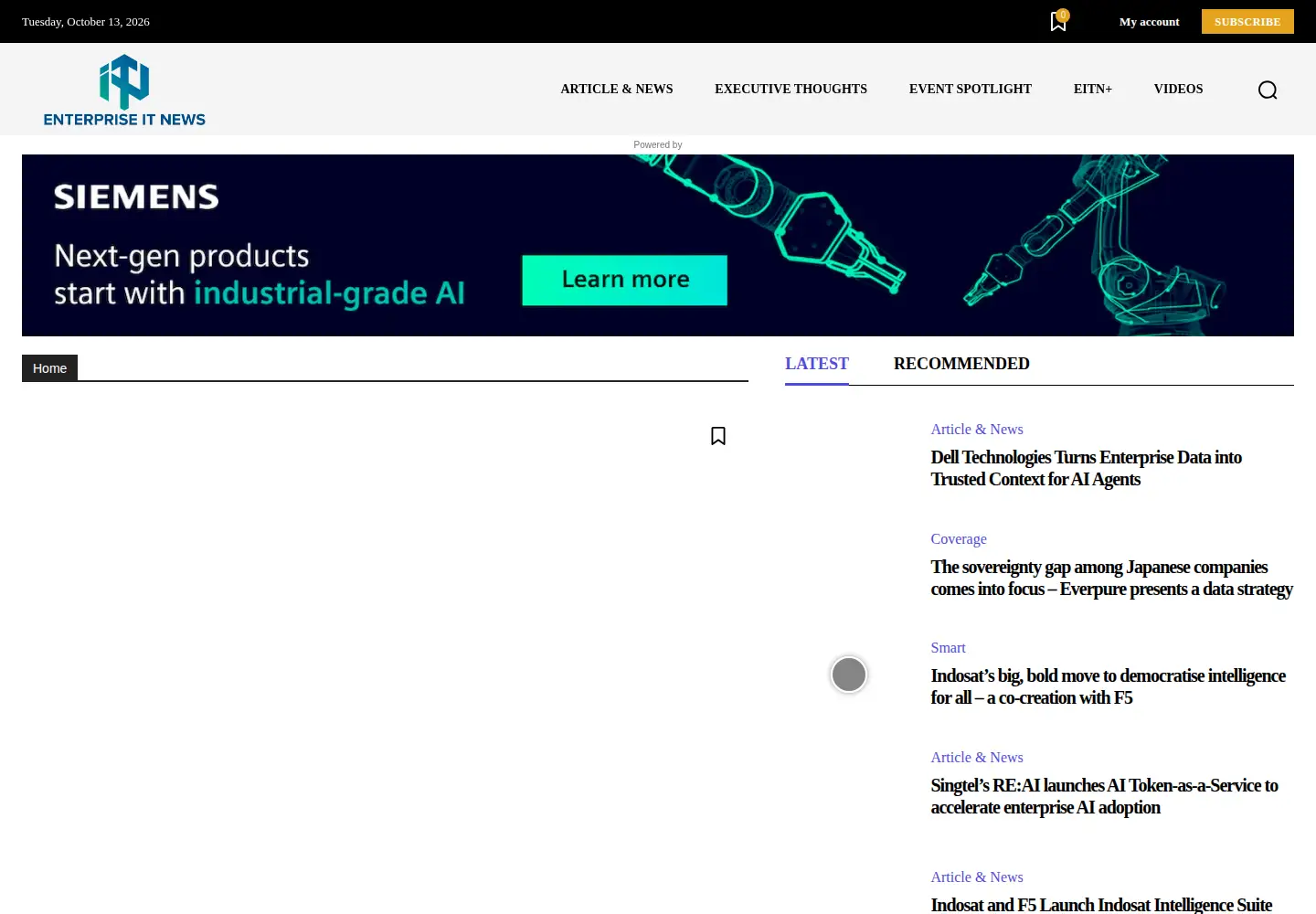Click the Home breadcrumb
This screenshot has width=1316, height=914.
[49, 368]
